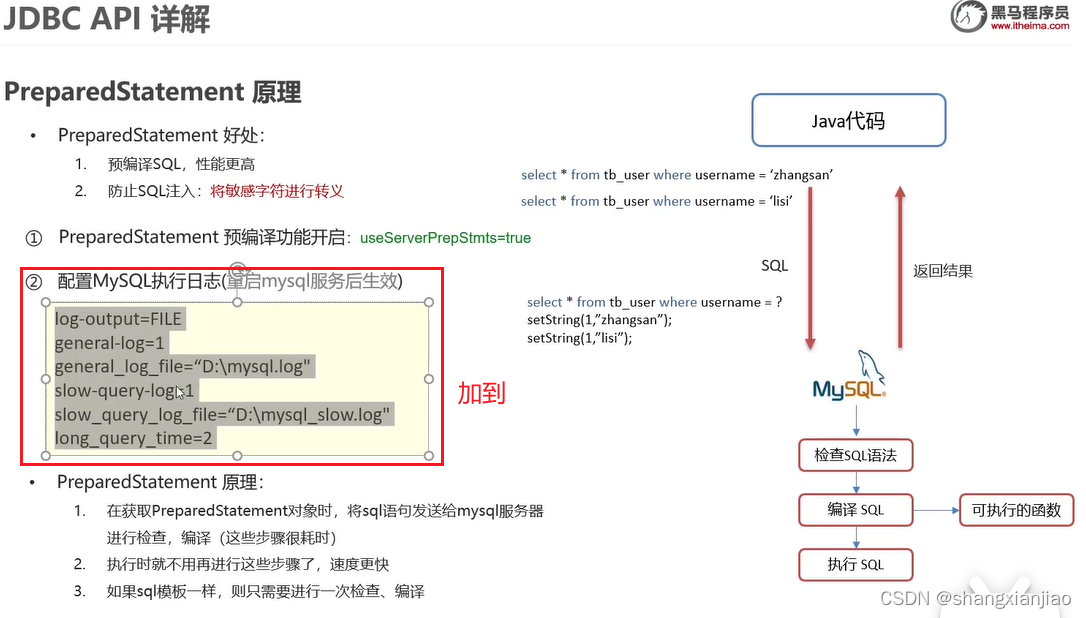Viewport: 1086px width, 618px height.
Task: Click the 执行 SQL flowchart box
Action: tap(855, 564)
